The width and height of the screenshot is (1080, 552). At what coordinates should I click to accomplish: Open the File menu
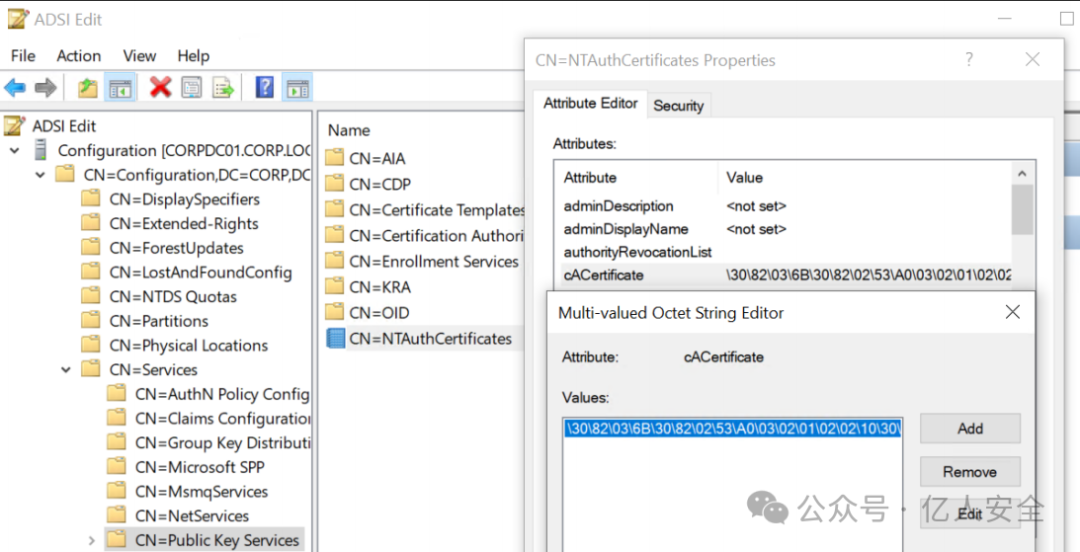point(23,56)
